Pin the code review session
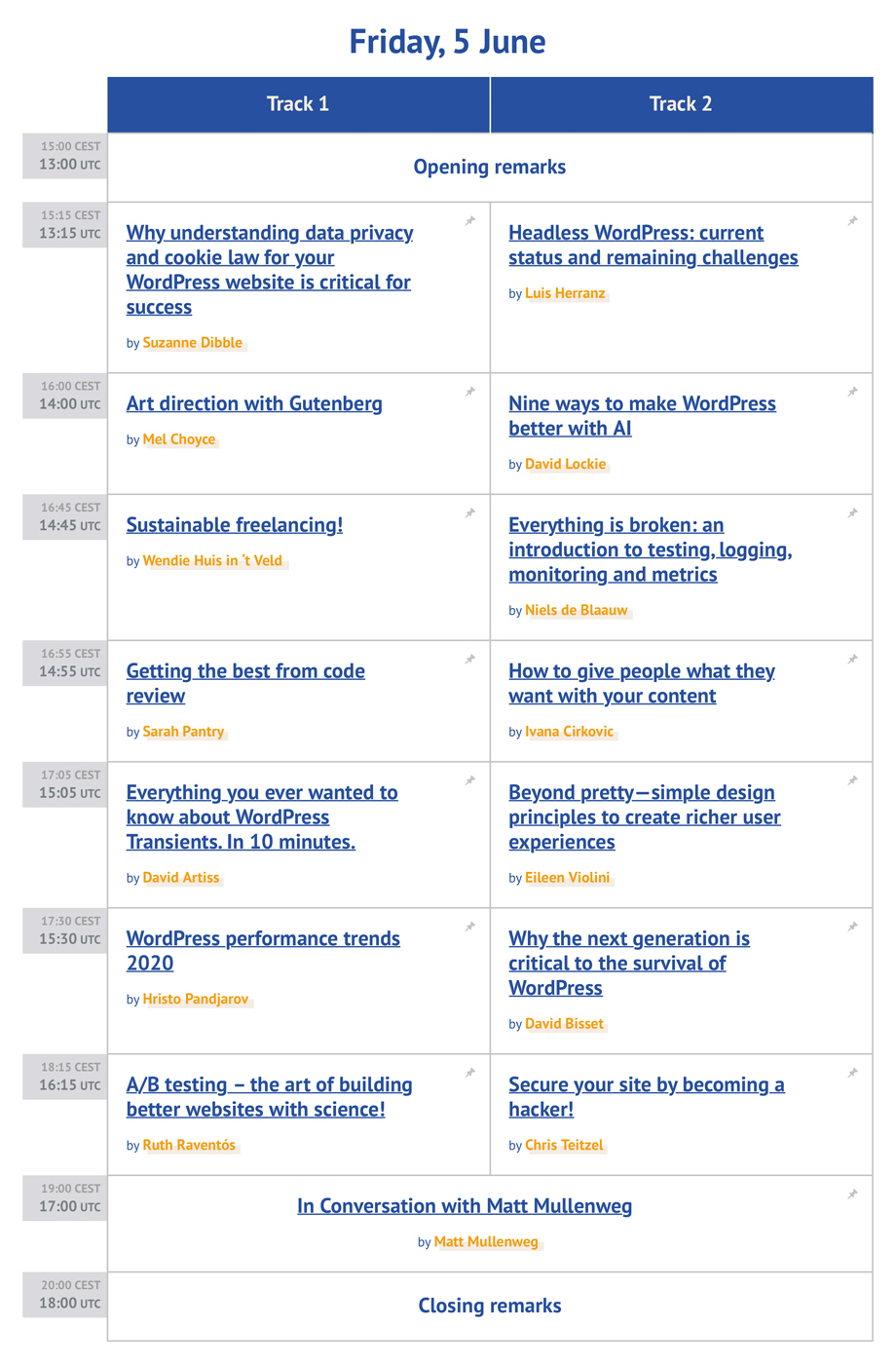 coord(469,660)
